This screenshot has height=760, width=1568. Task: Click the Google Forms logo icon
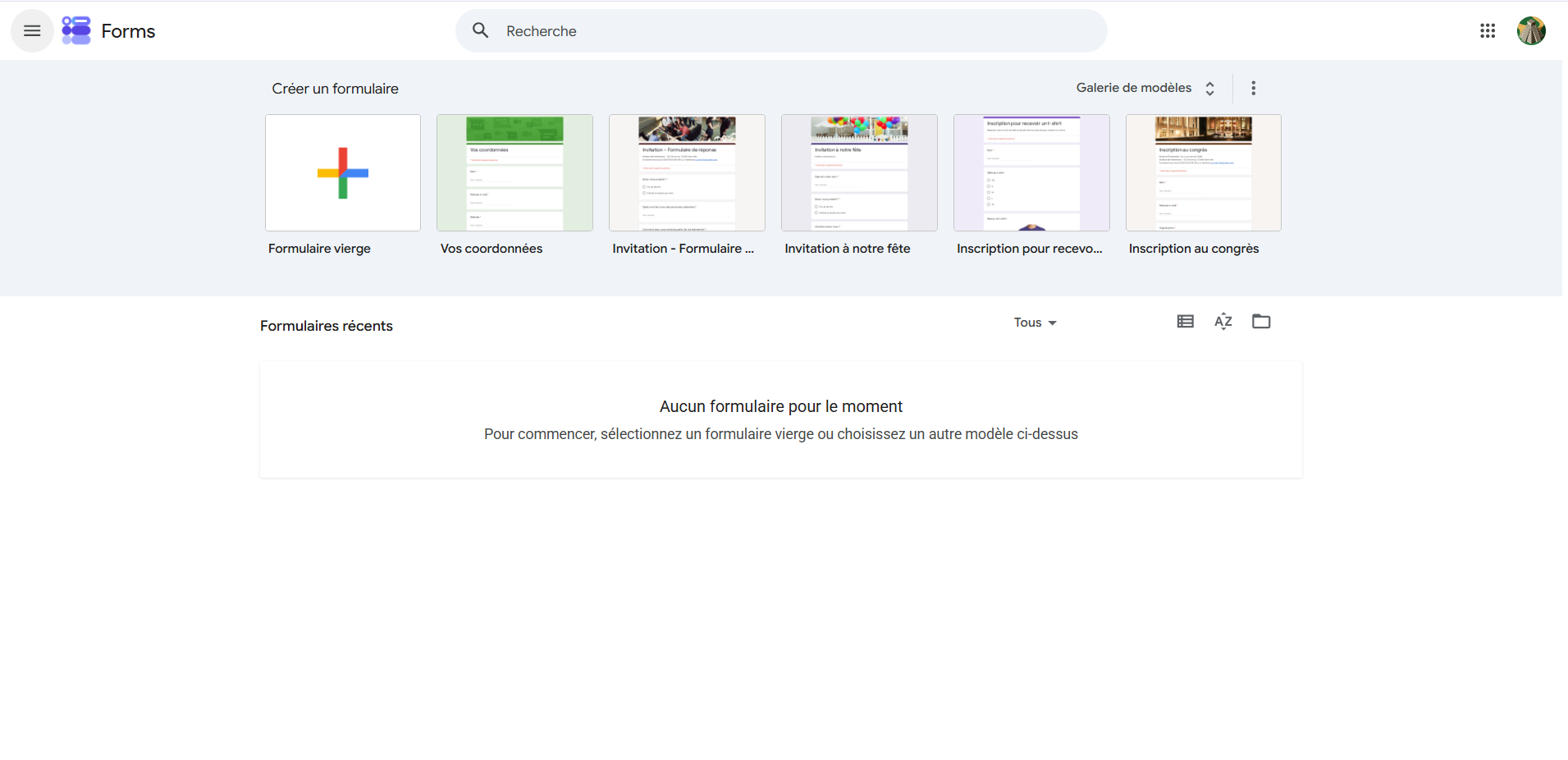[76, 31]
